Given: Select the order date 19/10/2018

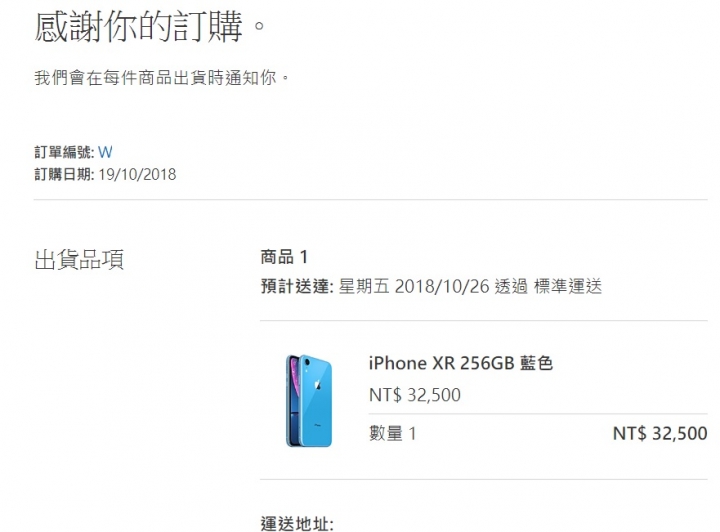Looking at the screenshot, I should point(137,174).
